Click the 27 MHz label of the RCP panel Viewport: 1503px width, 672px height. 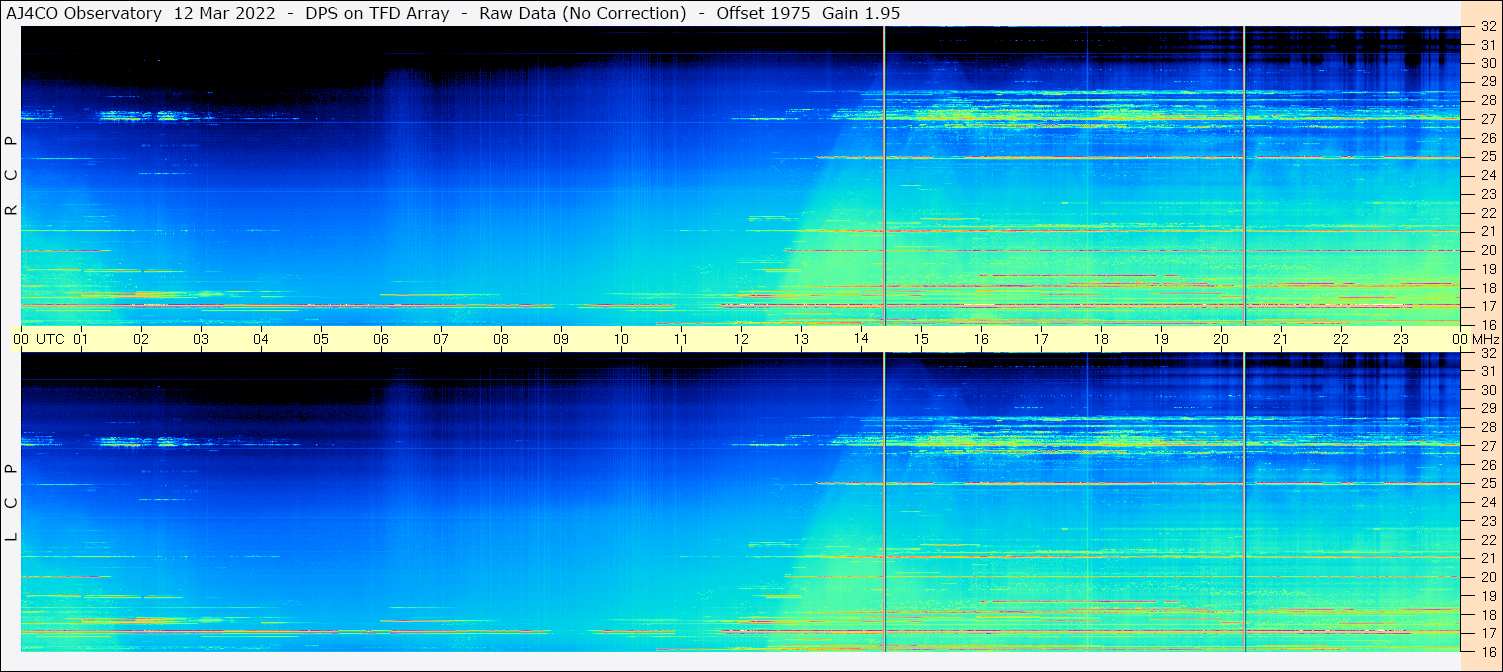click(1487, 119)
